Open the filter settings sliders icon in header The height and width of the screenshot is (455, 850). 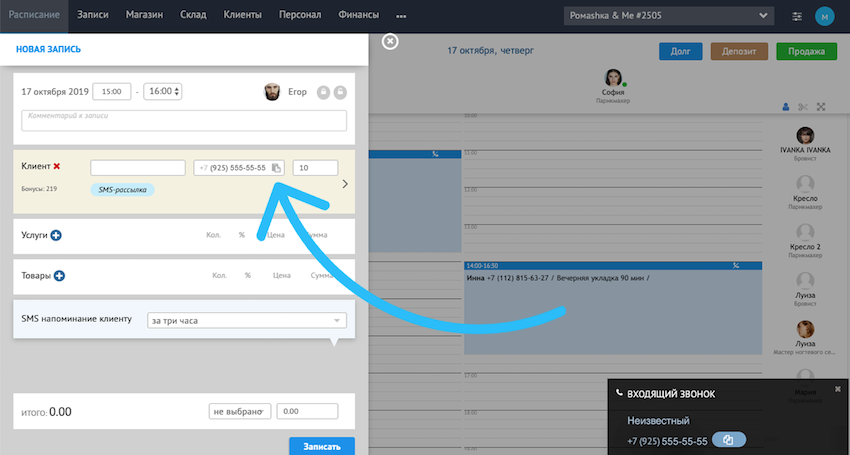[x=796, y=16]
